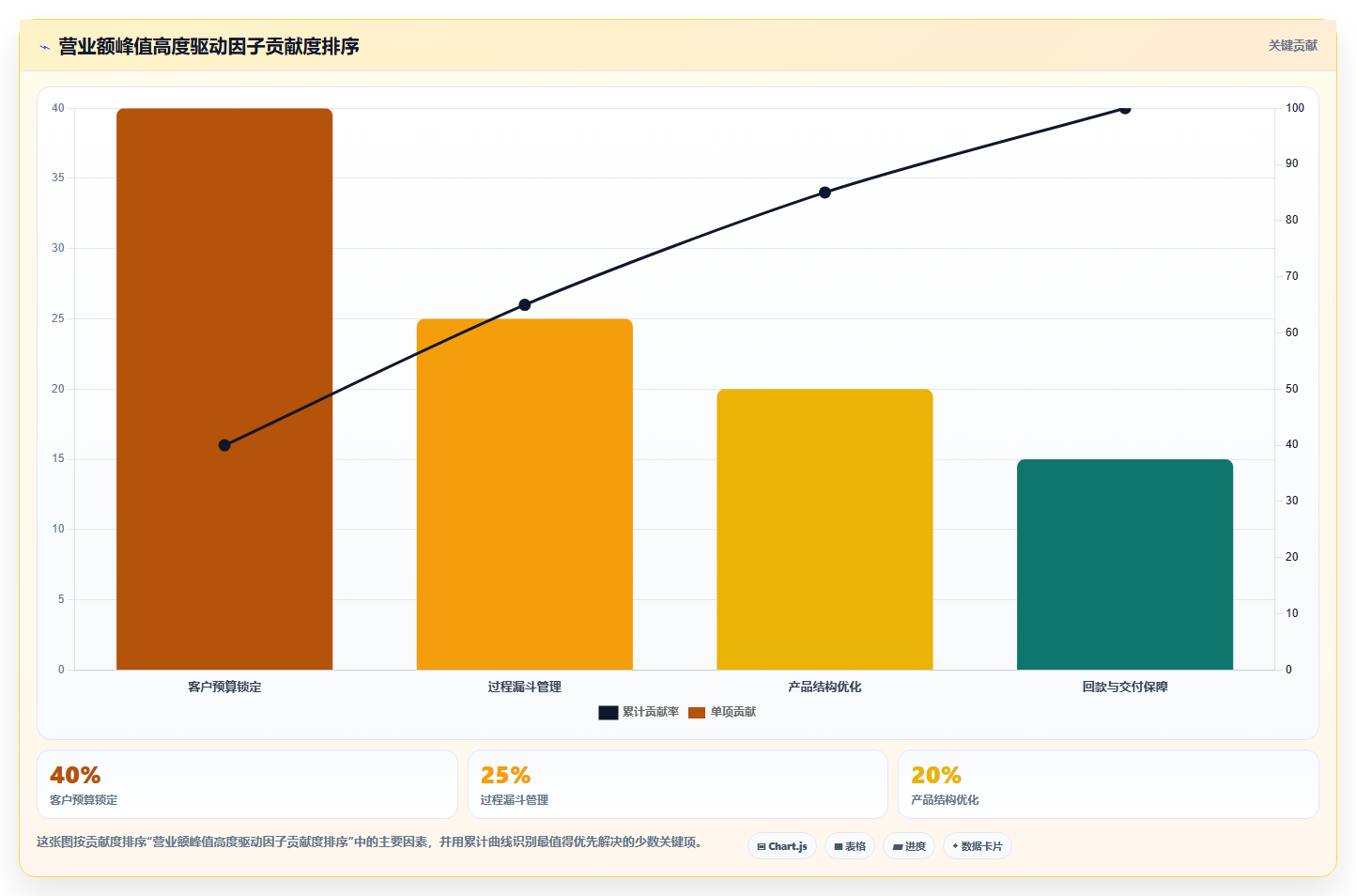Screen dimensions: 1356x896
Task: Click the cumulative line point at 85
Action: [824, 193]
